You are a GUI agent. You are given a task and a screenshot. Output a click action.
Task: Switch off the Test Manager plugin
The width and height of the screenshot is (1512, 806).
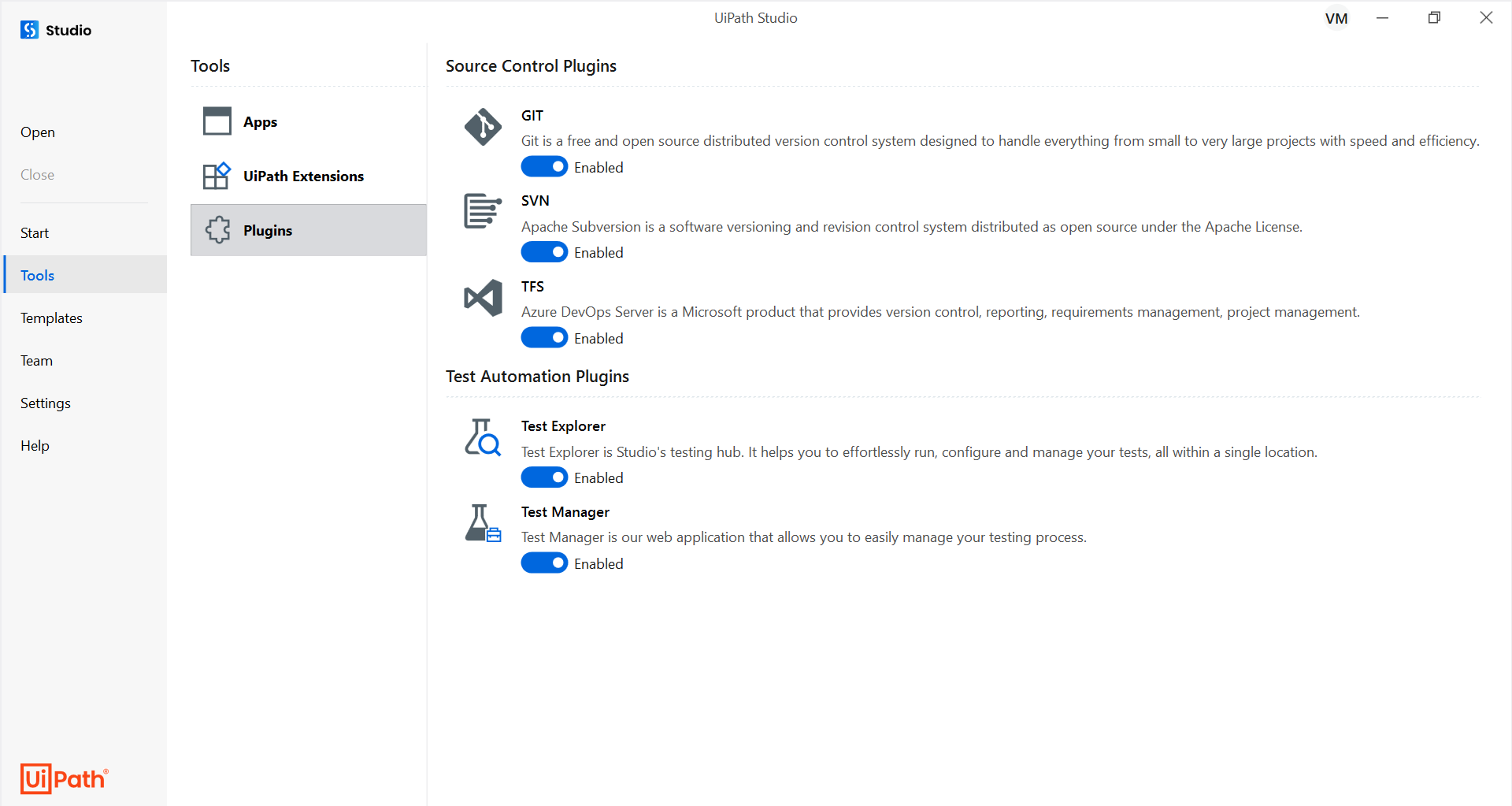tap(544, 563)
